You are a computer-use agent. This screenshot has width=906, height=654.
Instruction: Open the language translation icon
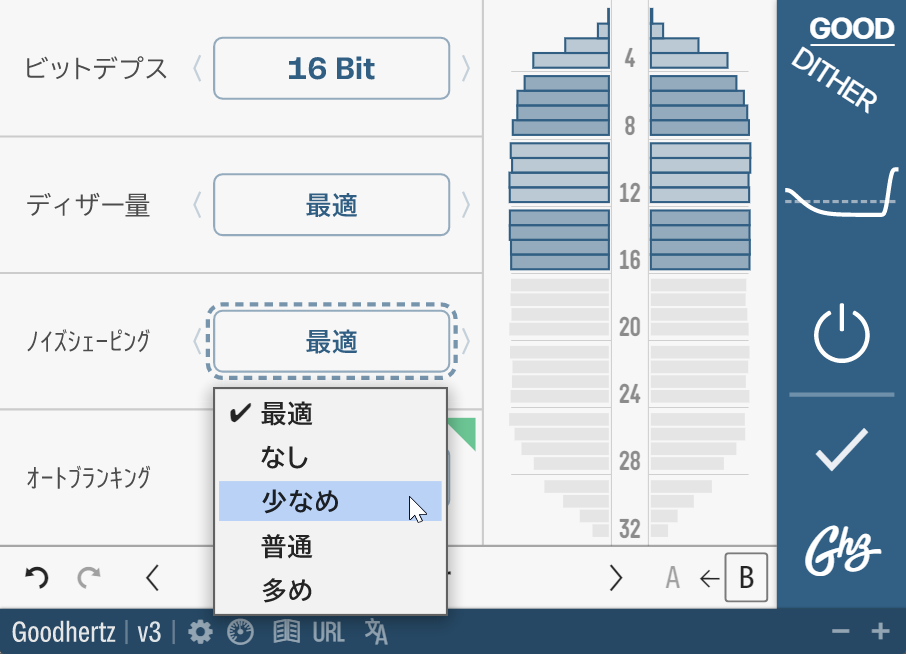click(x=376, y=632)
